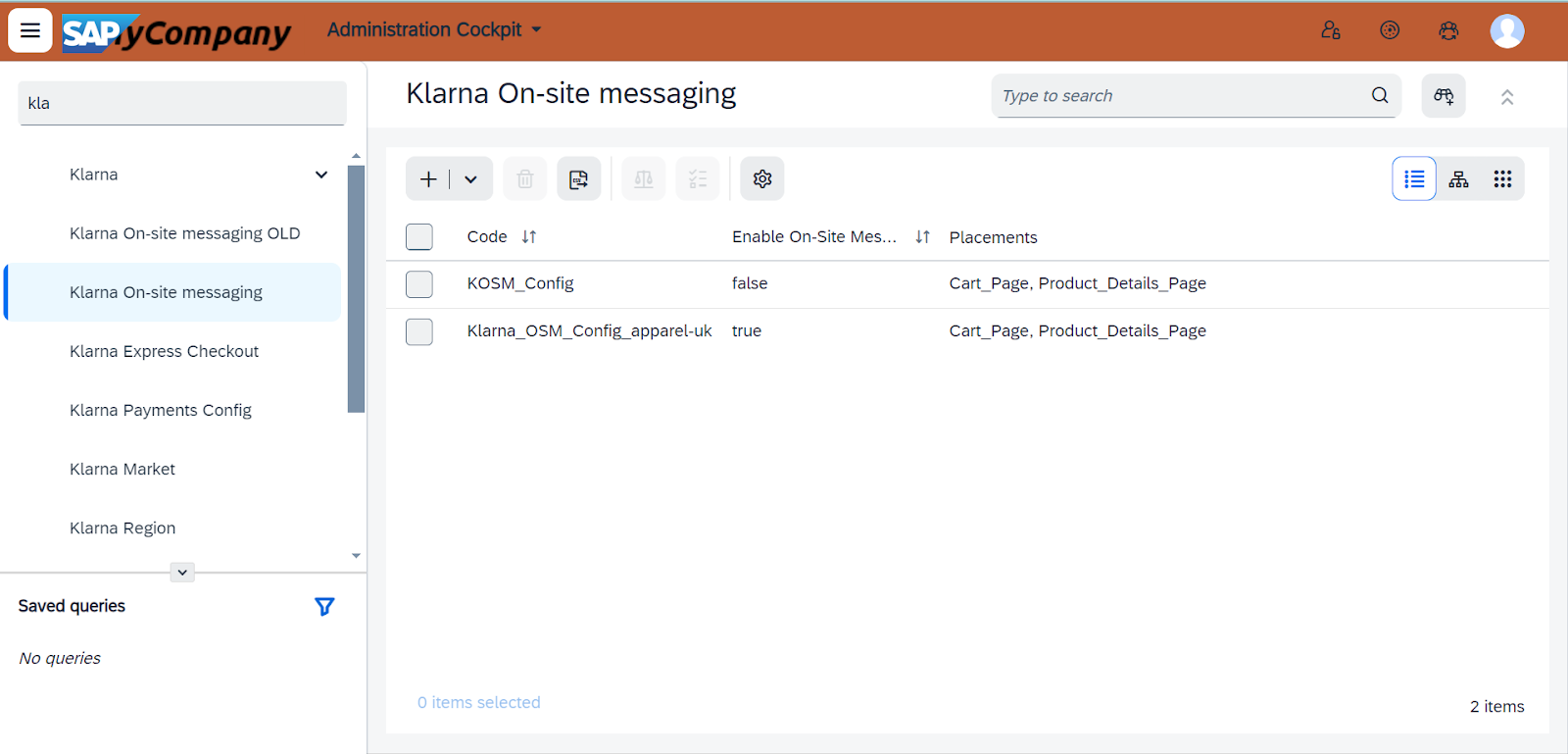Image resolution: width=1568 pixels, height=754 pixels.
Task: Check the KOSM_Config row checkbox
Action: (419, 284)
